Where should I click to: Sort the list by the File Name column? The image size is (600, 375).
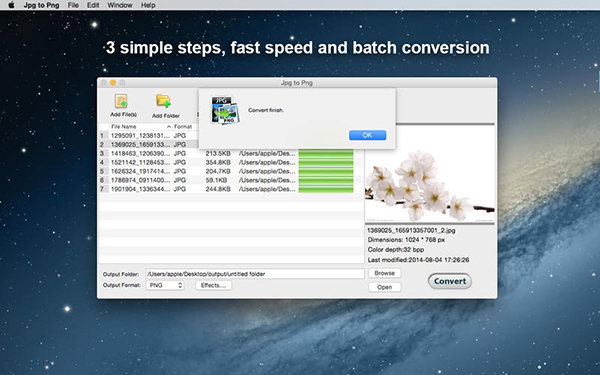tap(124, 127)
